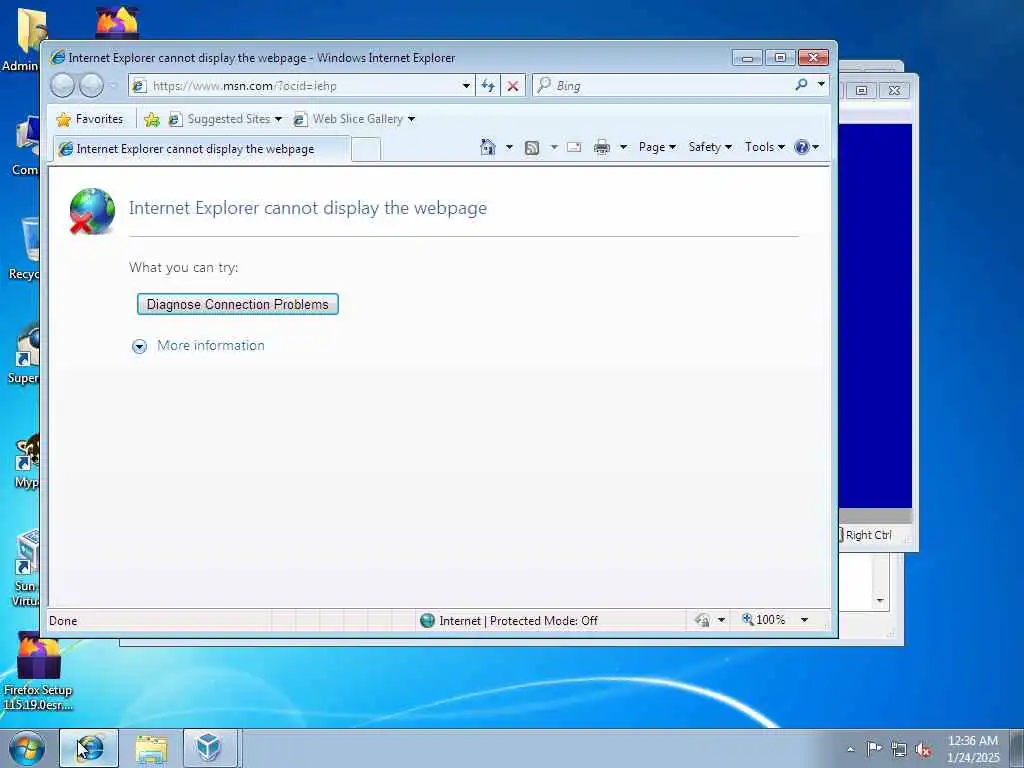Expand the Home button dropdown arrow
This screenshot has height=768, width=1024.
click(x=509, y=147)
